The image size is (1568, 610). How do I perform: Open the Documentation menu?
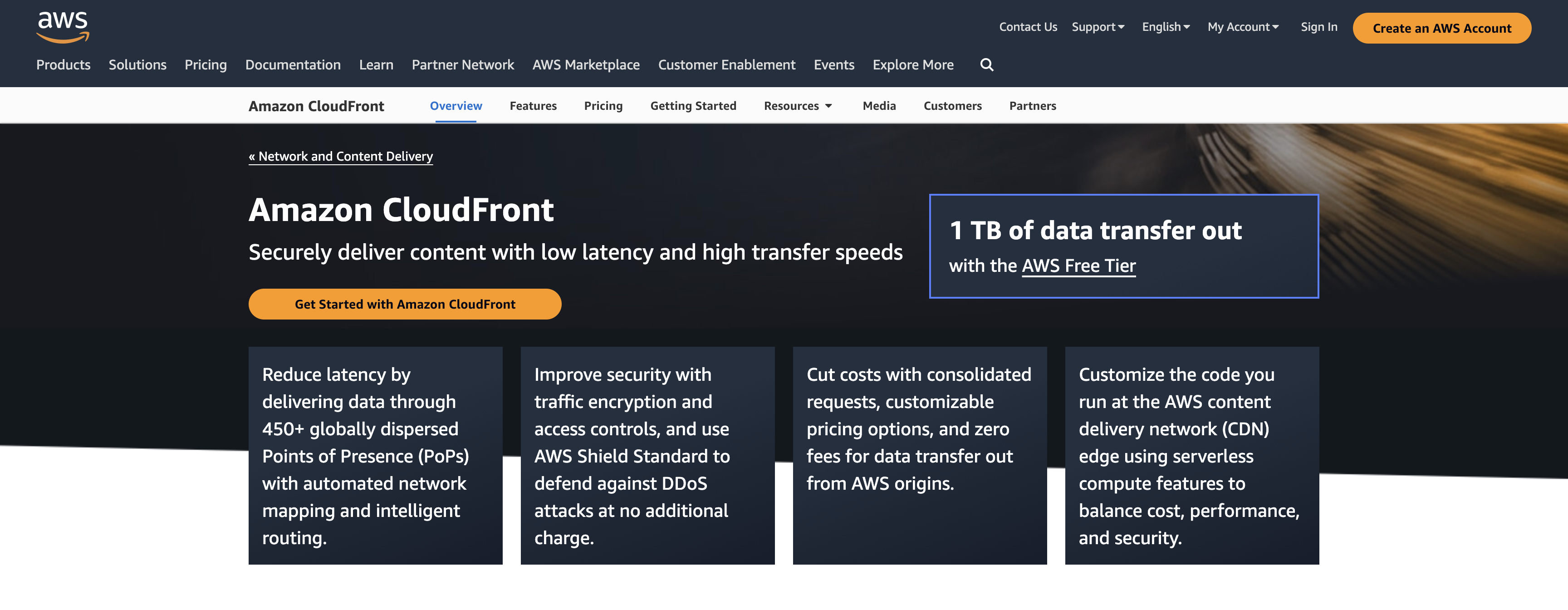click(x=293, y=64)
